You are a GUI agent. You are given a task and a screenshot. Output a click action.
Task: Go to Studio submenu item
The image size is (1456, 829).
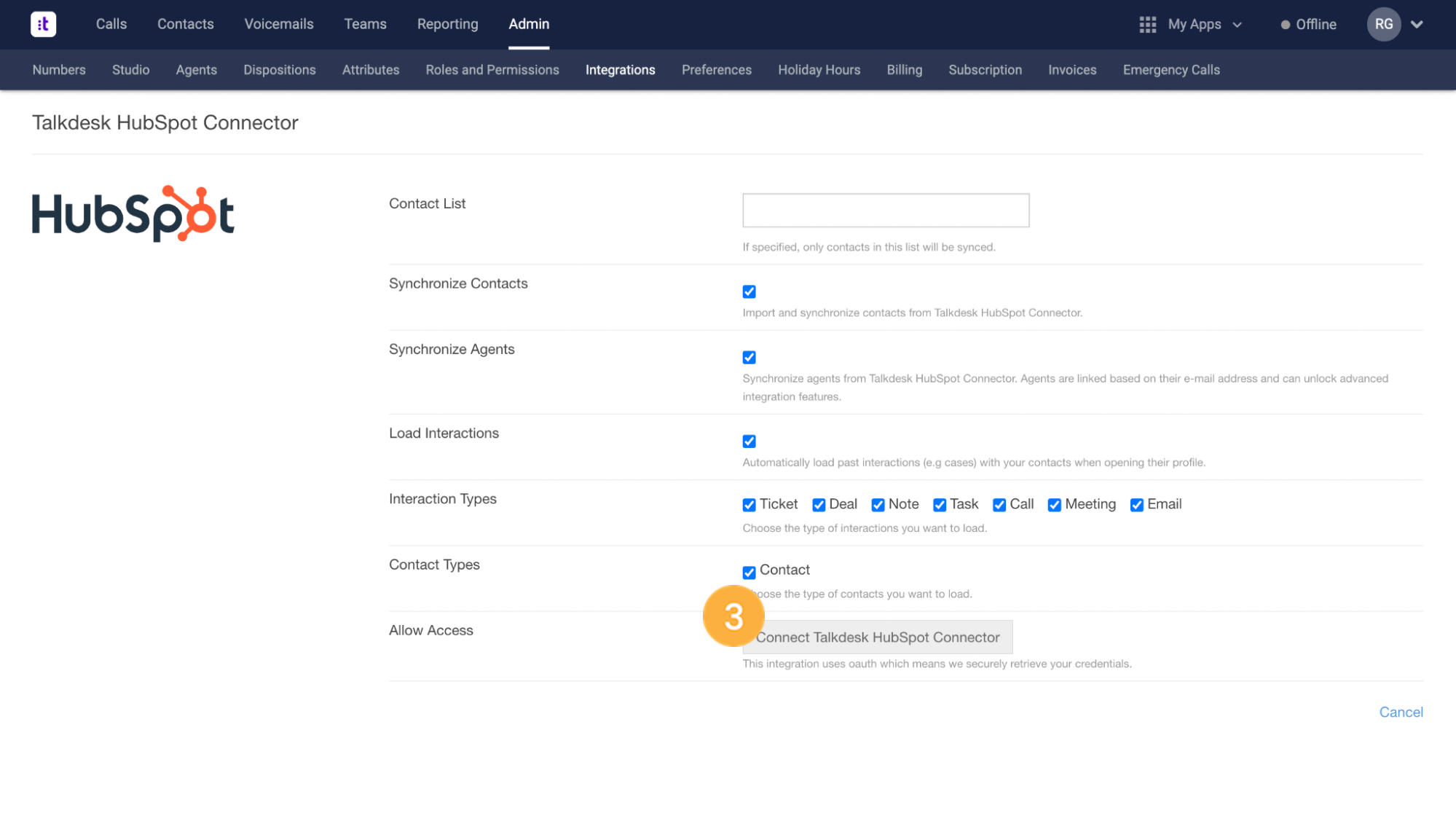point(130,70)
